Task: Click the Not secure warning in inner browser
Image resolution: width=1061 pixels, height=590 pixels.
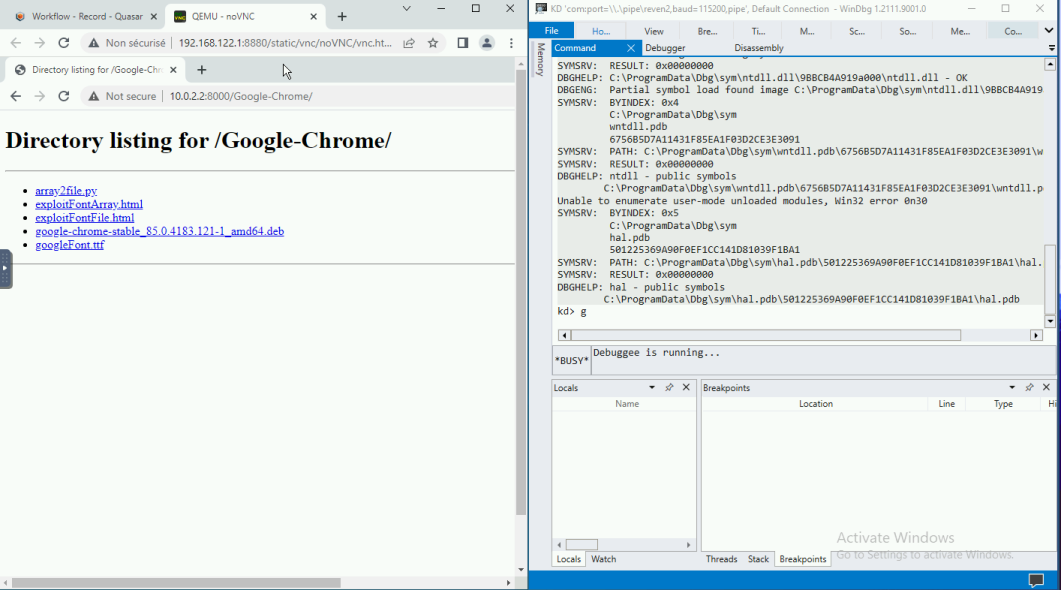Action: (122, 96)
